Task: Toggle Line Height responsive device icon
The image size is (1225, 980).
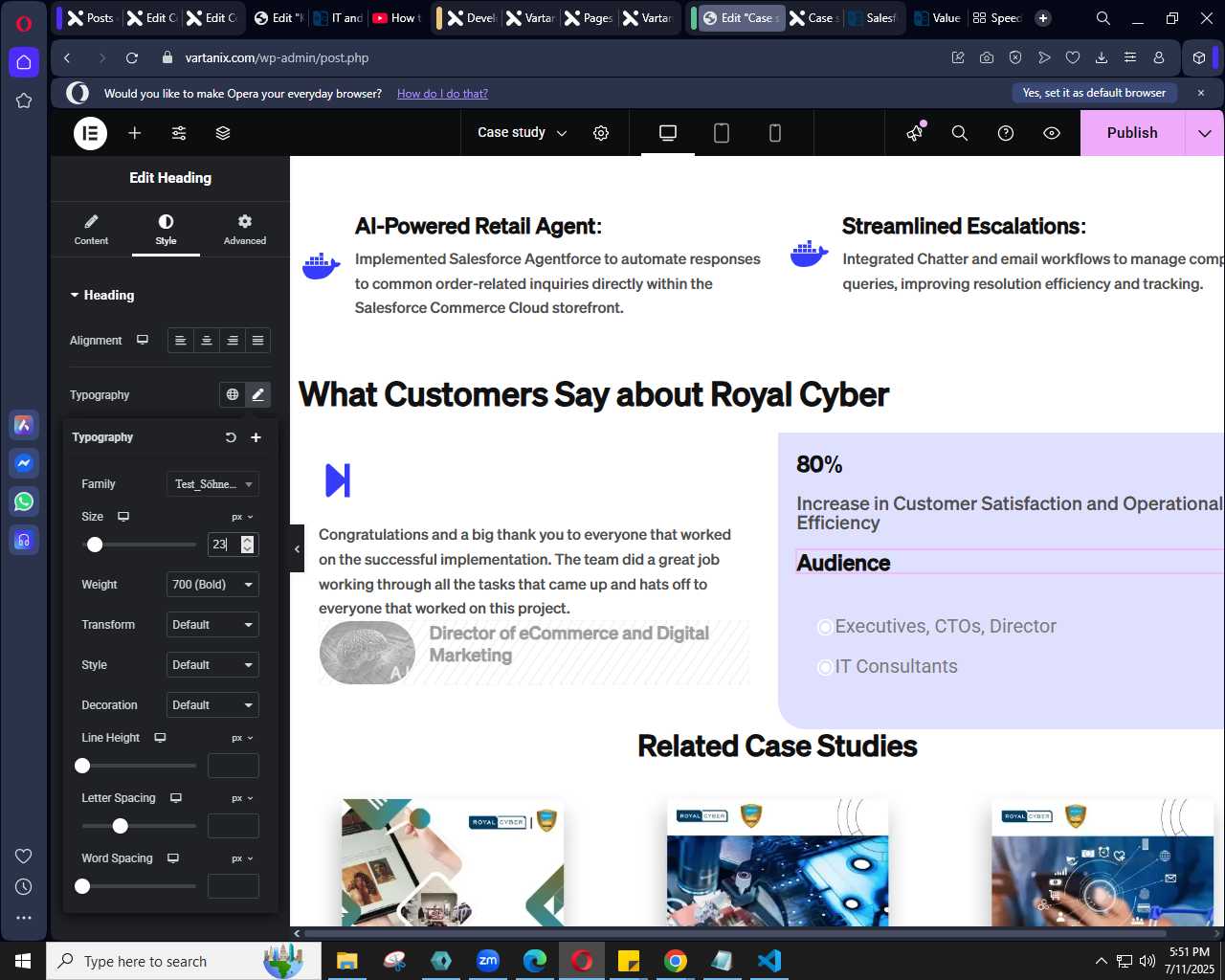Action: [x=160, y=738]
